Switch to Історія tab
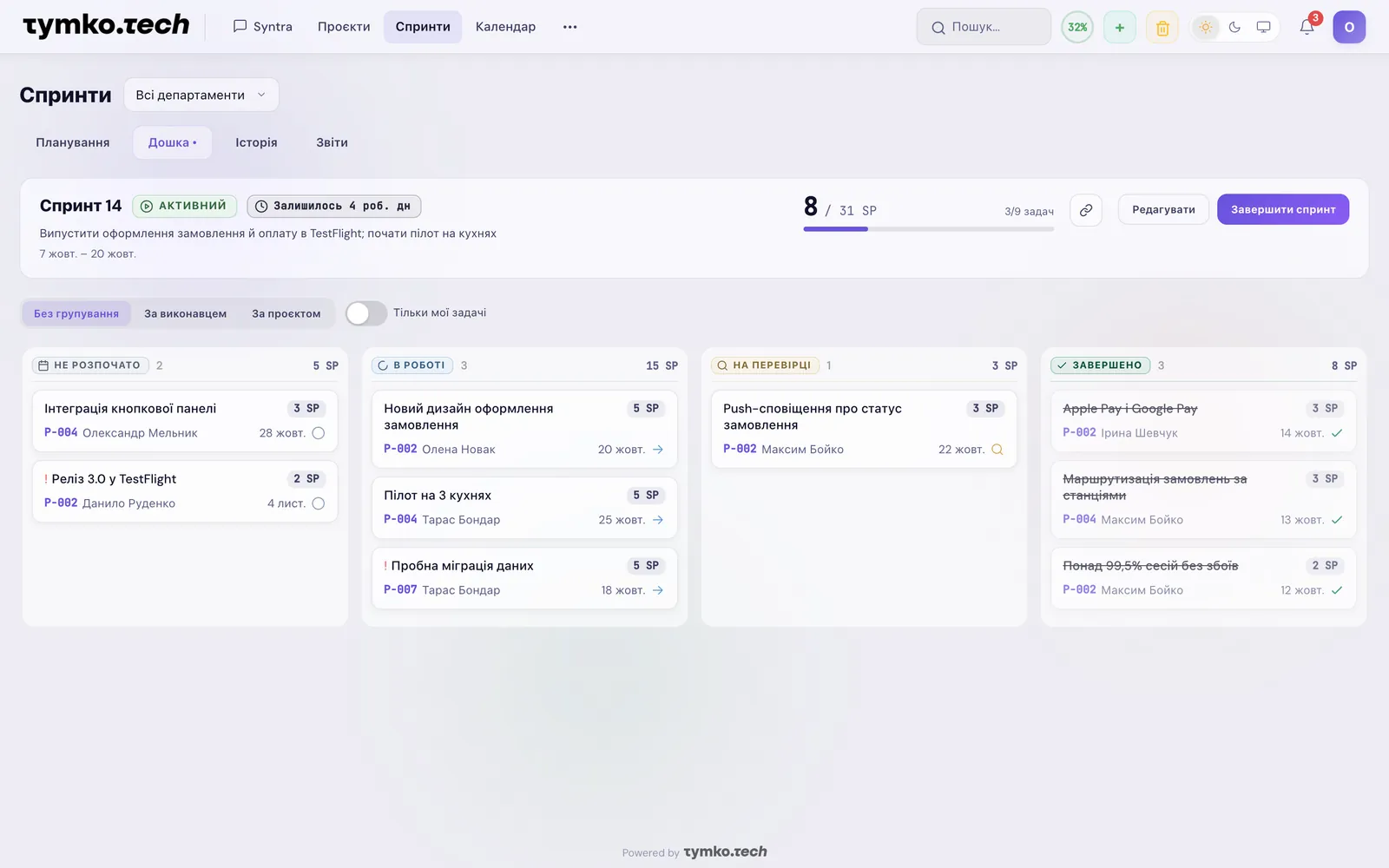1389x868 pixels. click(256, 142)
